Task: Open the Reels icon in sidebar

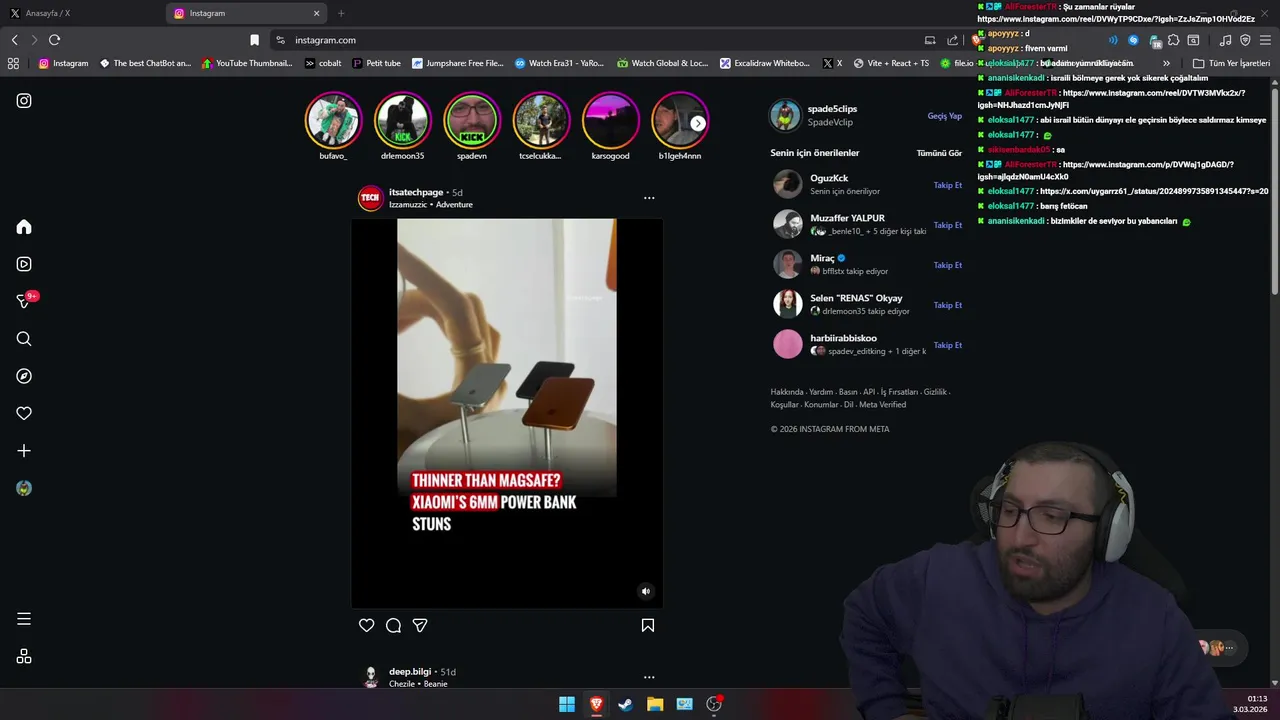Action: click(x=24, y=264)
